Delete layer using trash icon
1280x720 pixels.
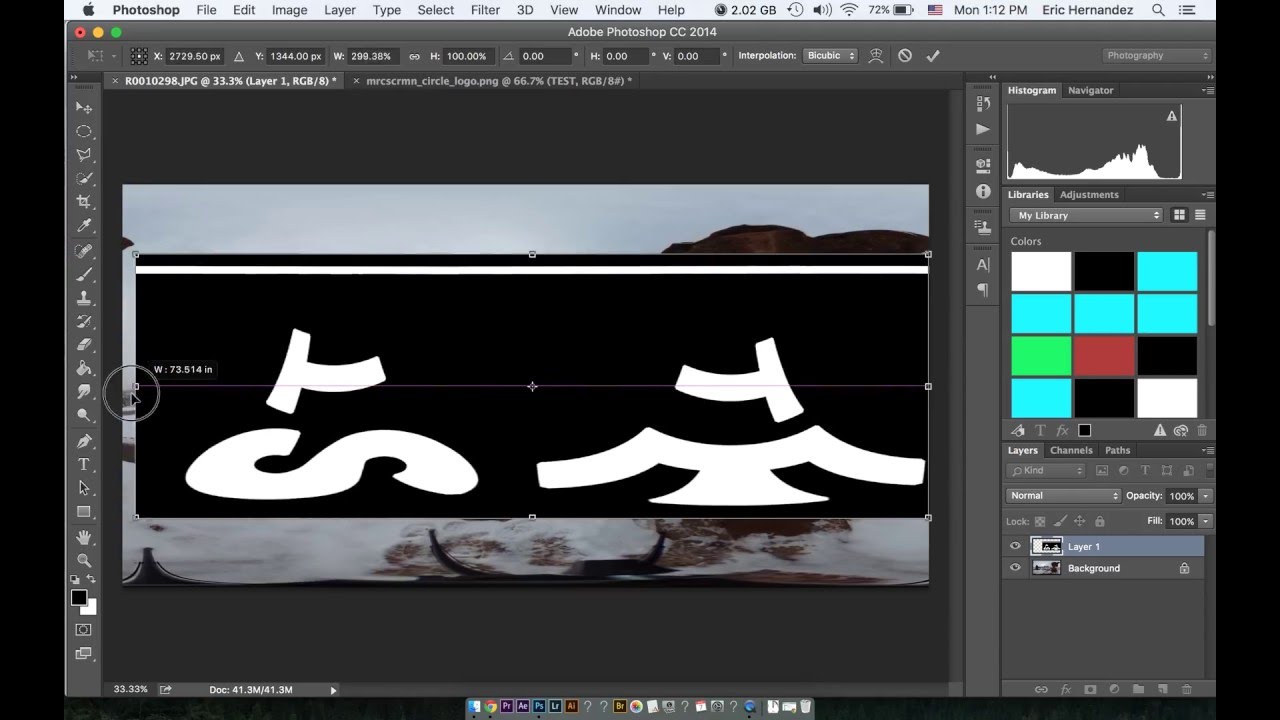1187,690
